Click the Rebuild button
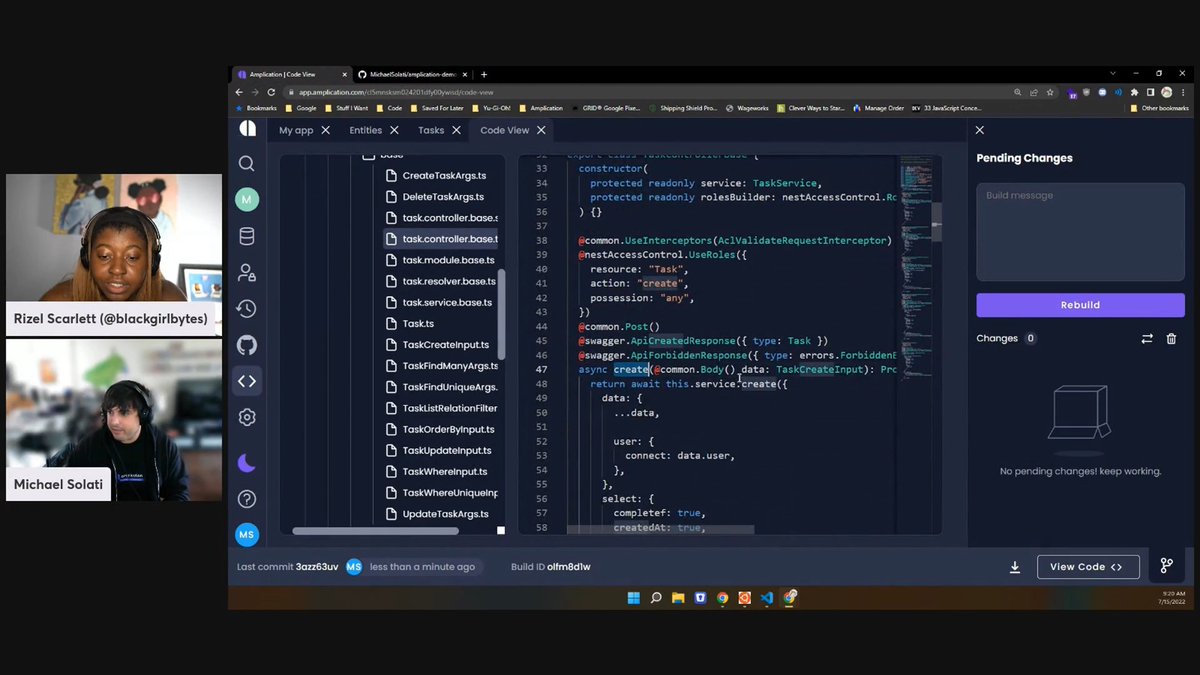The height and width of the screenshot is (675, 1200). 1080,305
